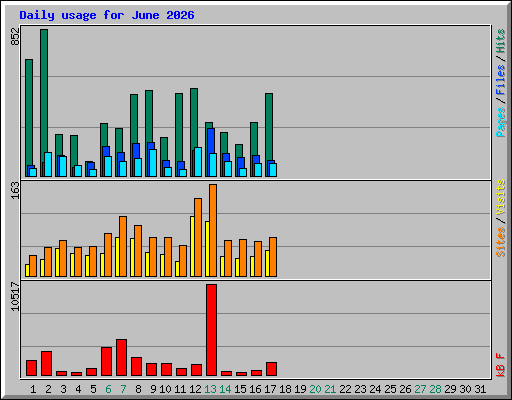Click day 17 on the x-axis

click(x=270, y=389)
